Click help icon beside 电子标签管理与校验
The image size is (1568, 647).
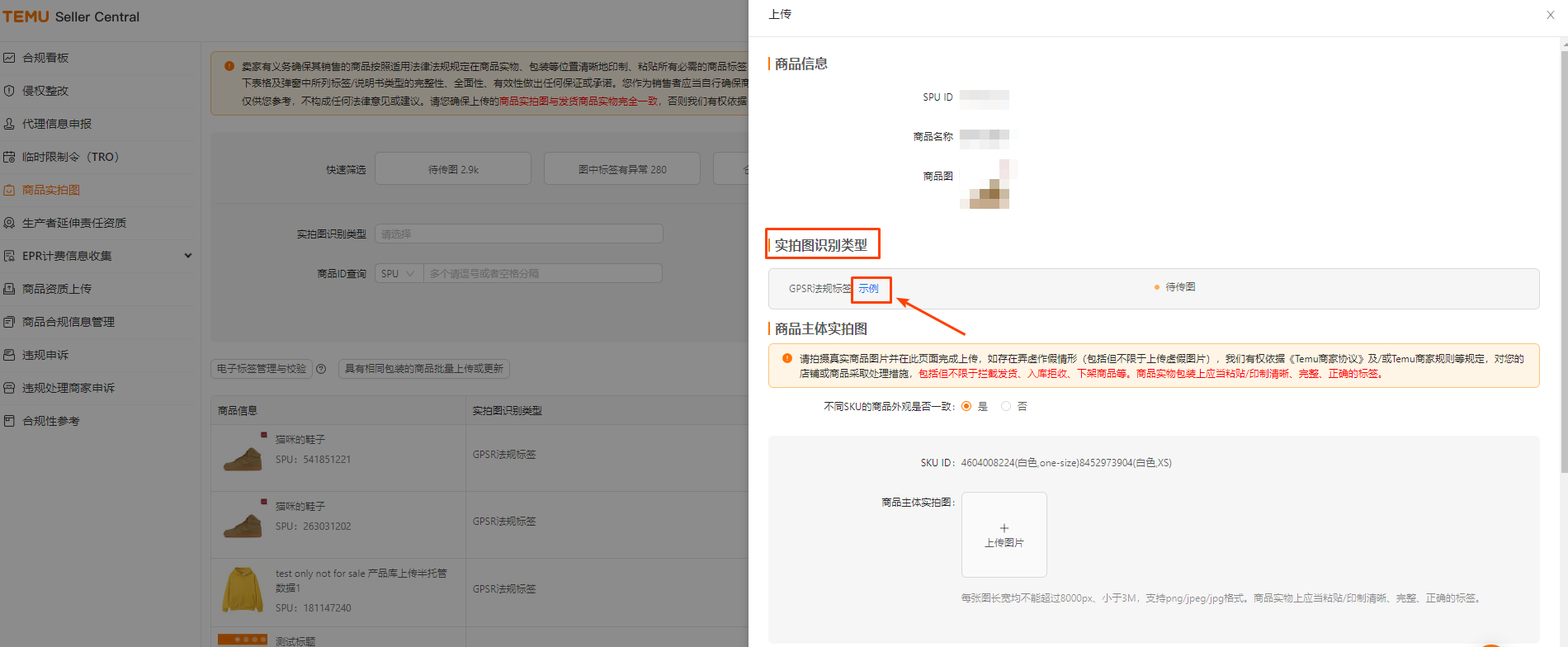coord(321,369)
